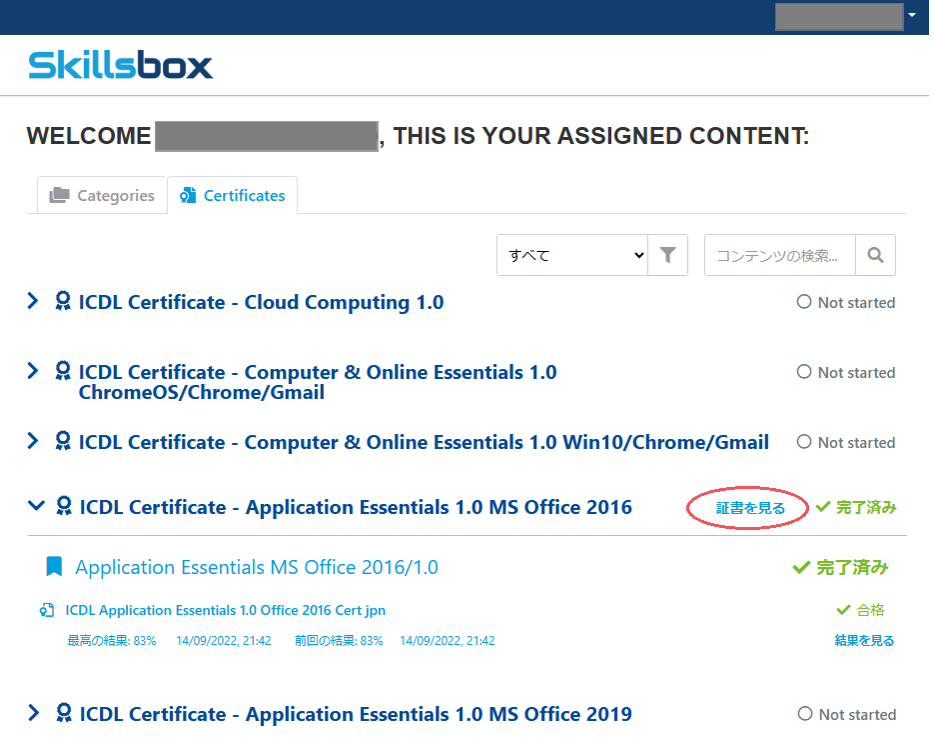The width and height of the screenshot is (934, 744).
Task: Open Application Essentials 1.0 MS Office 2016 title
Action: coord(356,508)
